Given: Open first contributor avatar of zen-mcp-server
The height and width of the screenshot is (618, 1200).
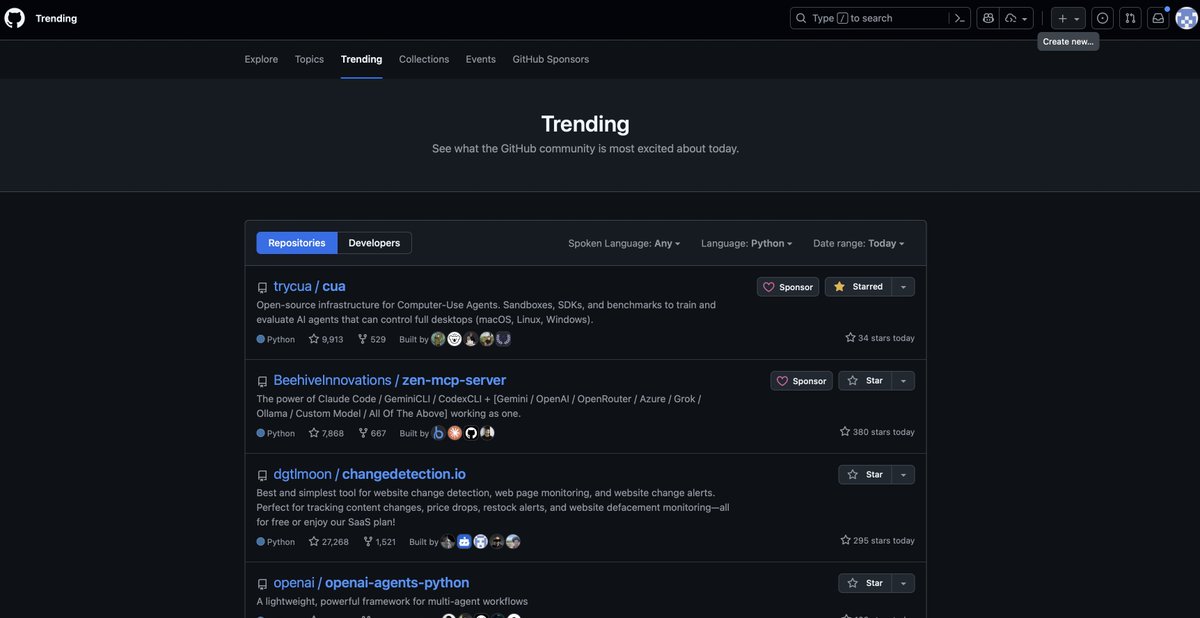Looking at the screenshot, I should click(x=438, y=433).
